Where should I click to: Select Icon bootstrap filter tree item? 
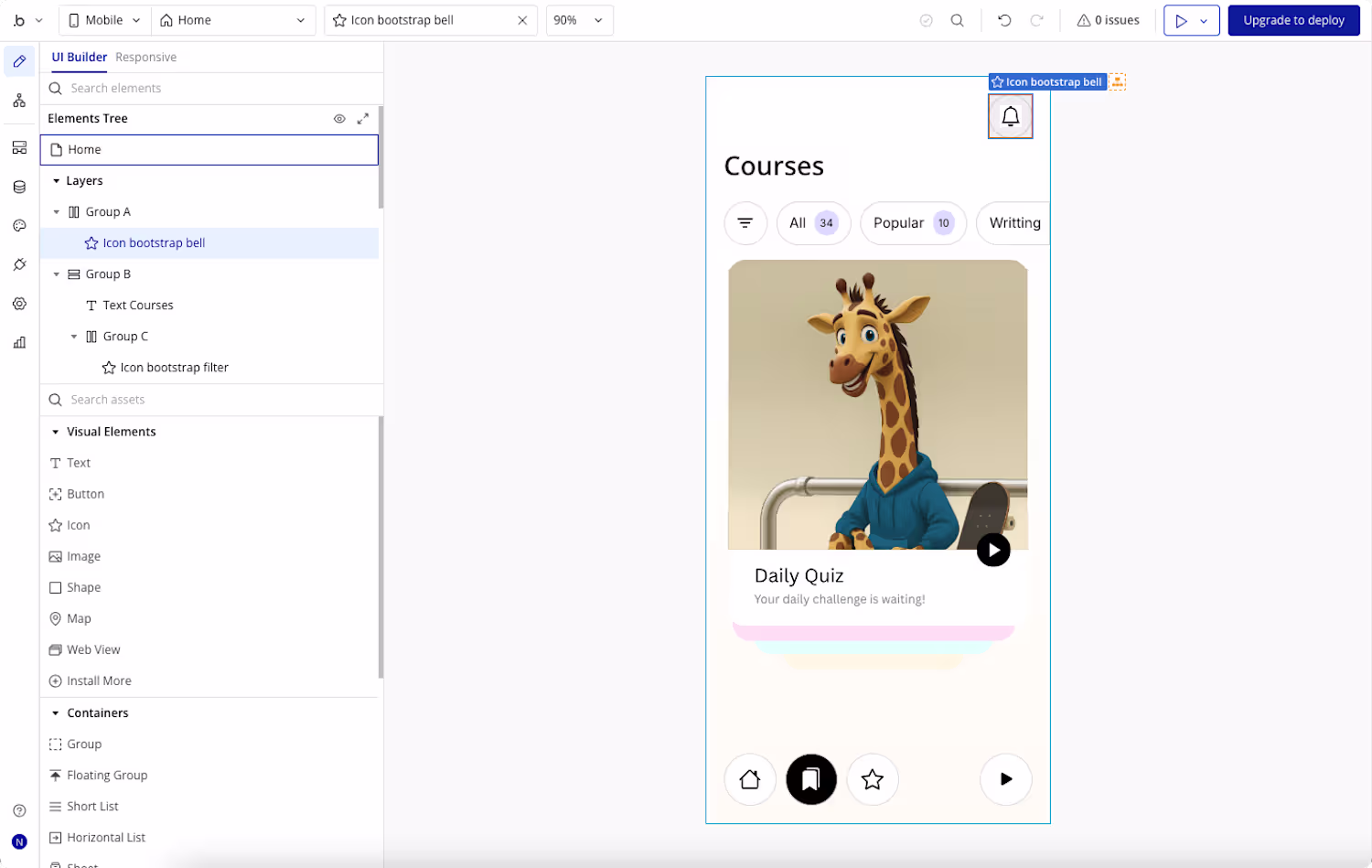[209, 368]
